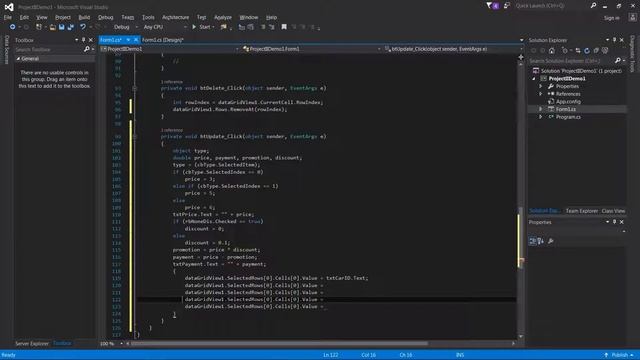The width and height of the screenshot is (640, 360).
Task: Pin the Properties panel pushpin icon
Action: click(614, 222)
